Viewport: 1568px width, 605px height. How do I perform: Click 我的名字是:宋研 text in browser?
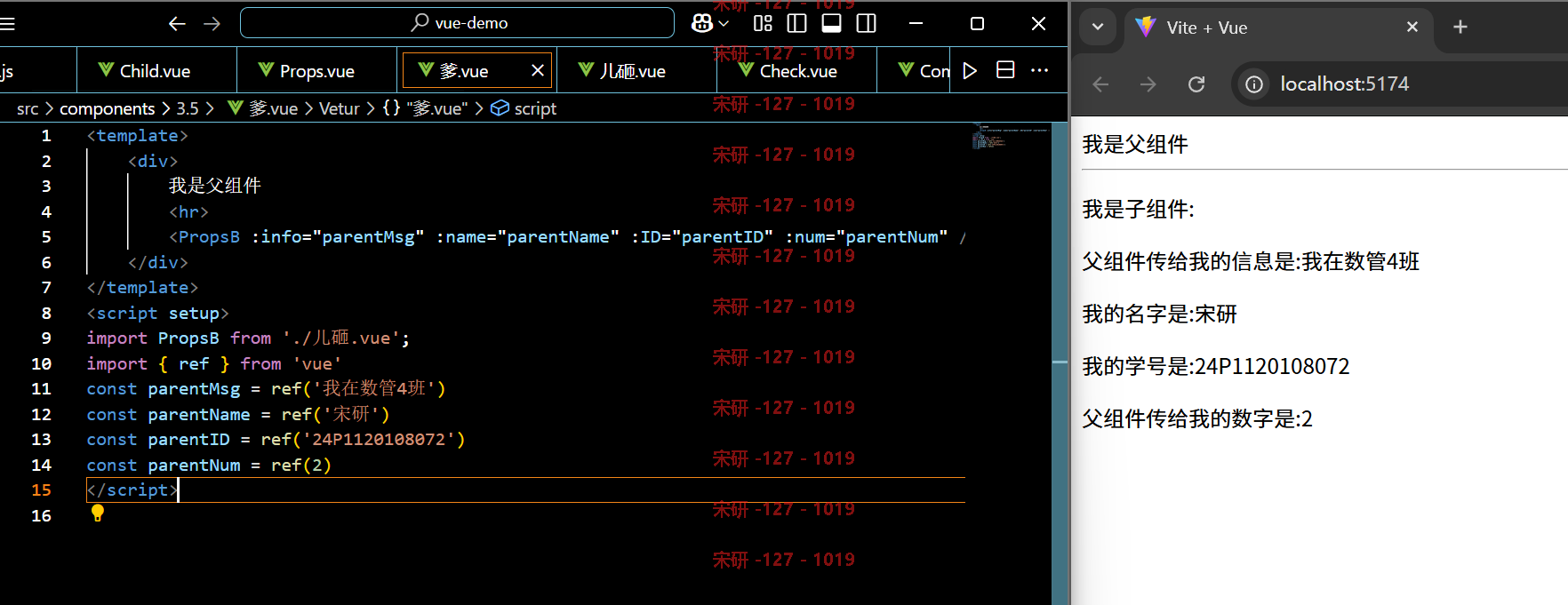point(1160,314)
